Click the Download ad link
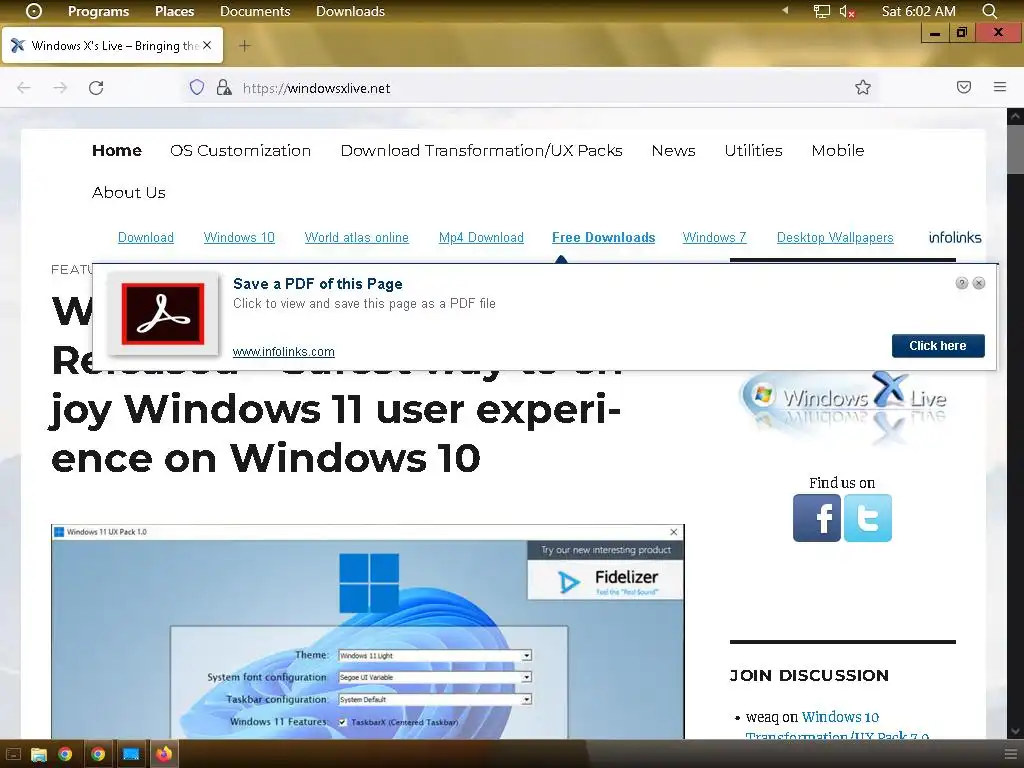1024x768 pixels. [146, 237]
